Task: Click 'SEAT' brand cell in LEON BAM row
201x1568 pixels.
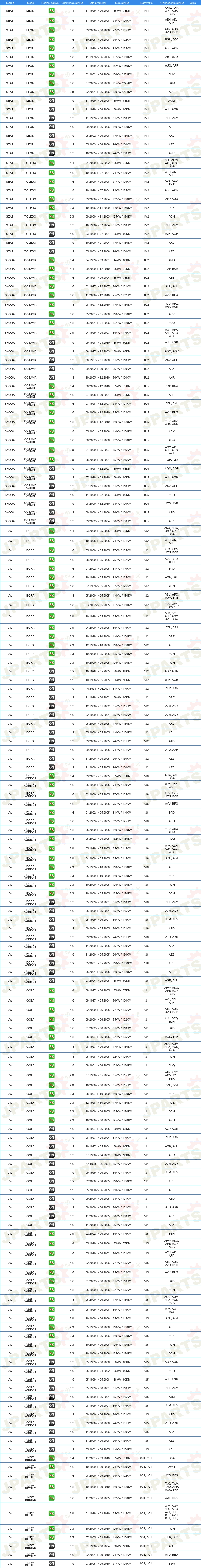Action: tap(10, 83)
